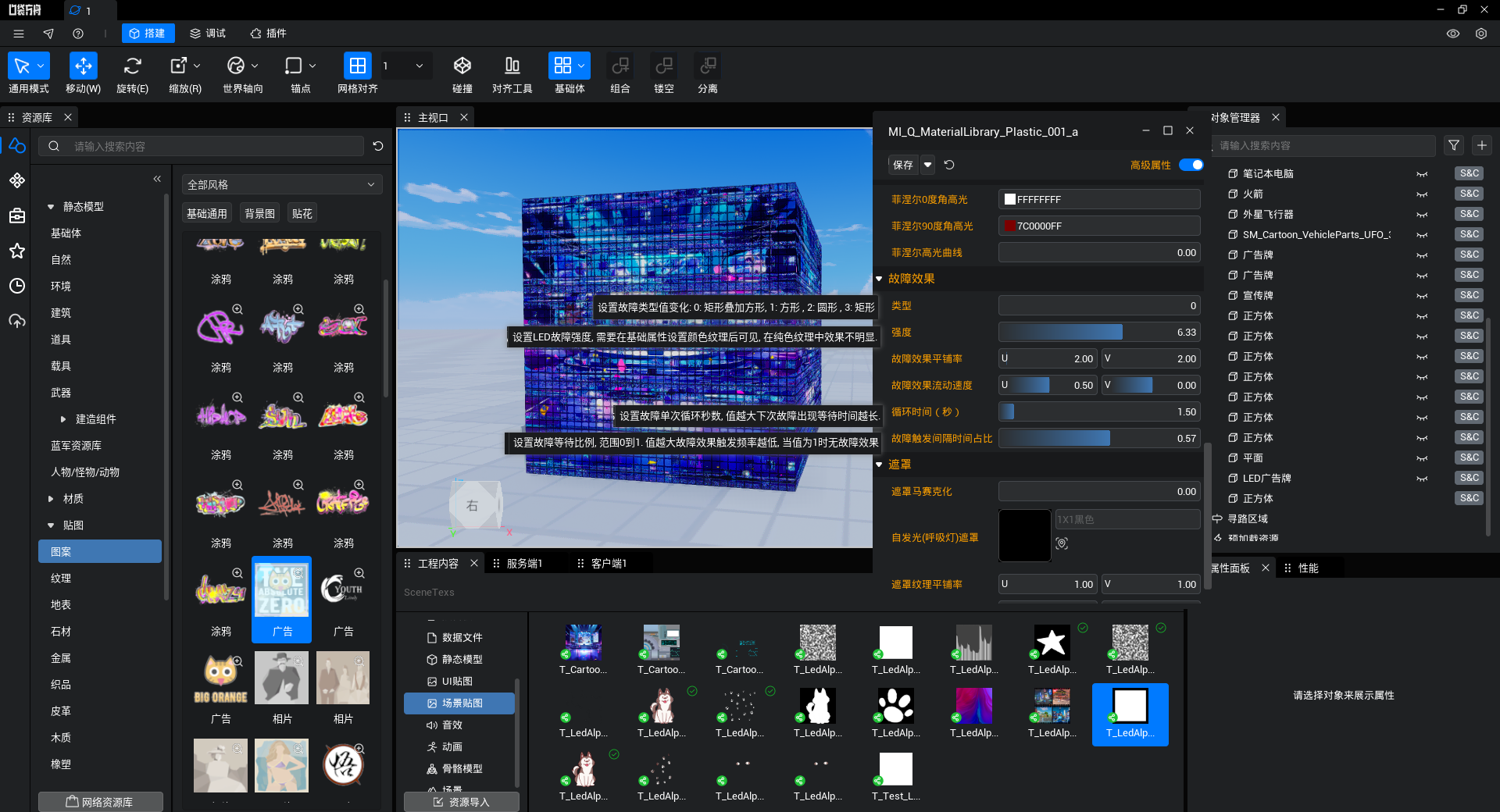The height and width of the screenshot is (812, 1500).
Task: Click the 资源导入 import button
Action: point(462,802)
